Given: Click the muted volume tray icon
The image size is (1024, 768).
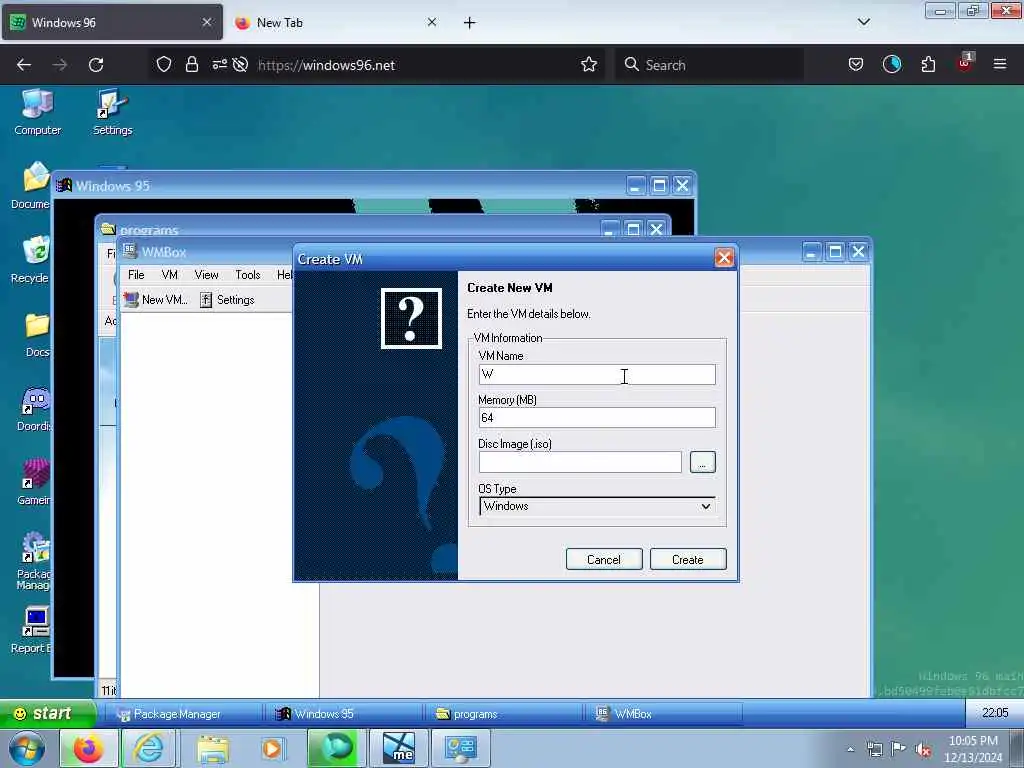Looking at the screenshot, I should 922,750.
